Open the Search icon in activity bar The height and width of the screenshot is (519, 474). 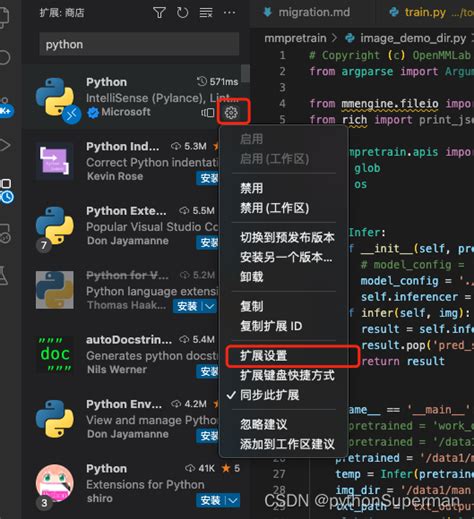[5, 57]
